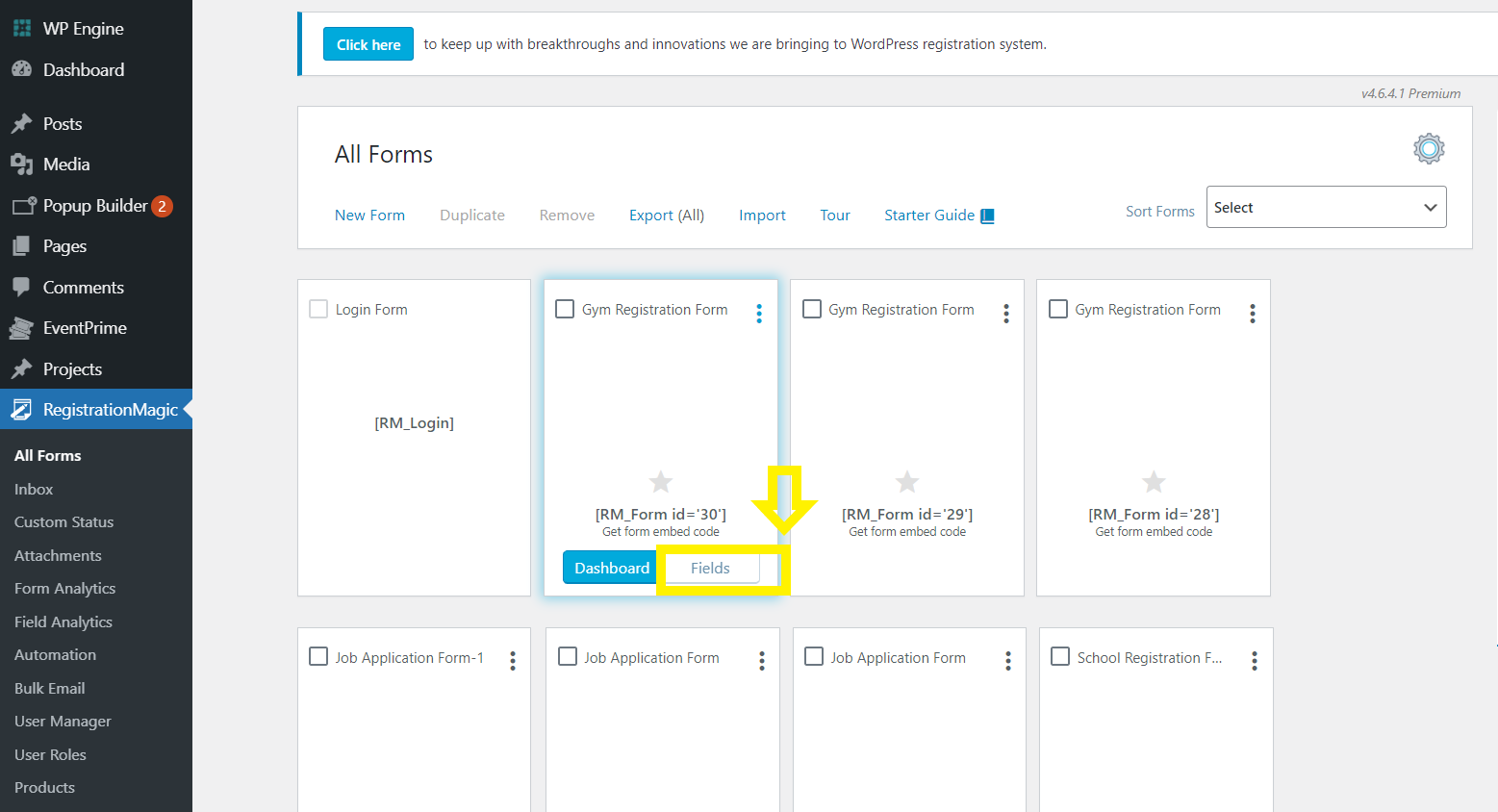
Task: Open three-dot menu on form id 28 card
Action: pyautogui.click(x=1253, y=314)
